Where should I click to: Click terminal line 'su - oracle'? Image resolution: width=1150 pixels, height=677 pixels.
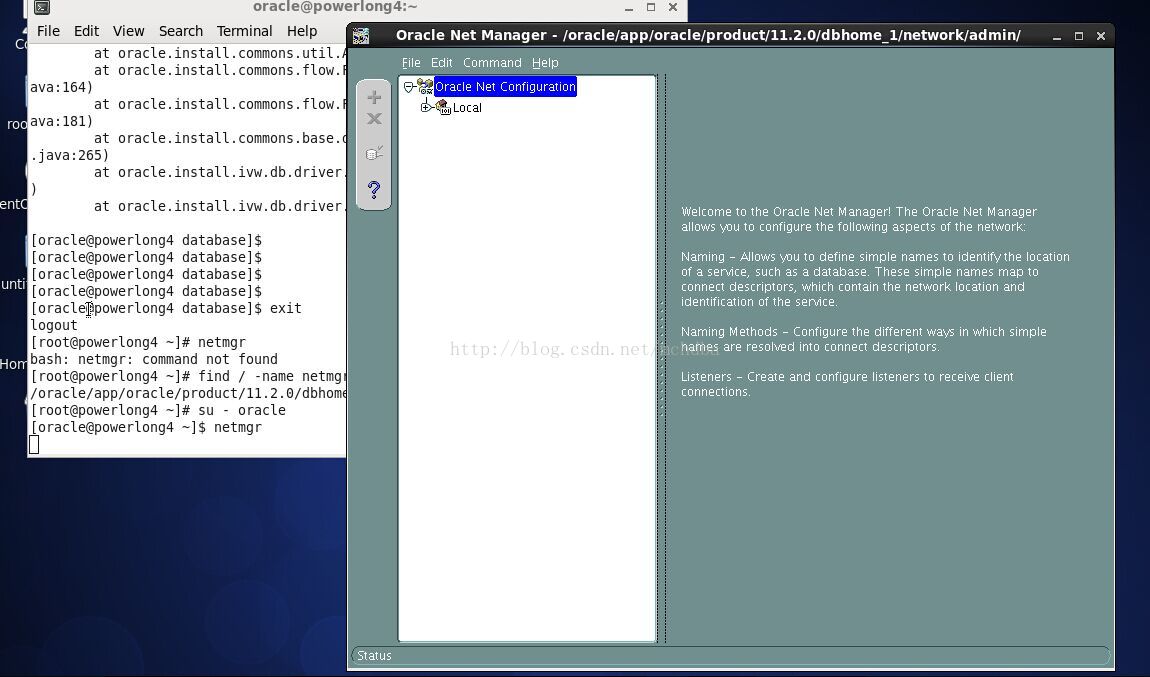point(158,410)
